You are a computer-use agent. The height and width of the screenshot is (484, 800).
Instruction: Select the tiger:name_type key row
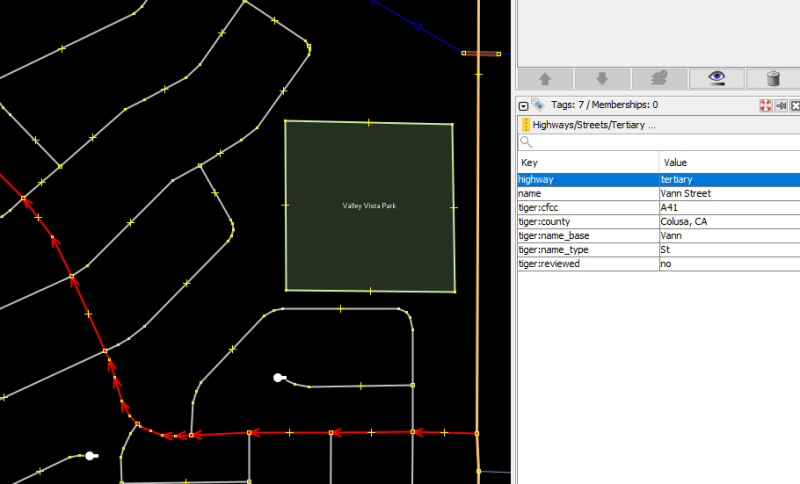point(589,250)
